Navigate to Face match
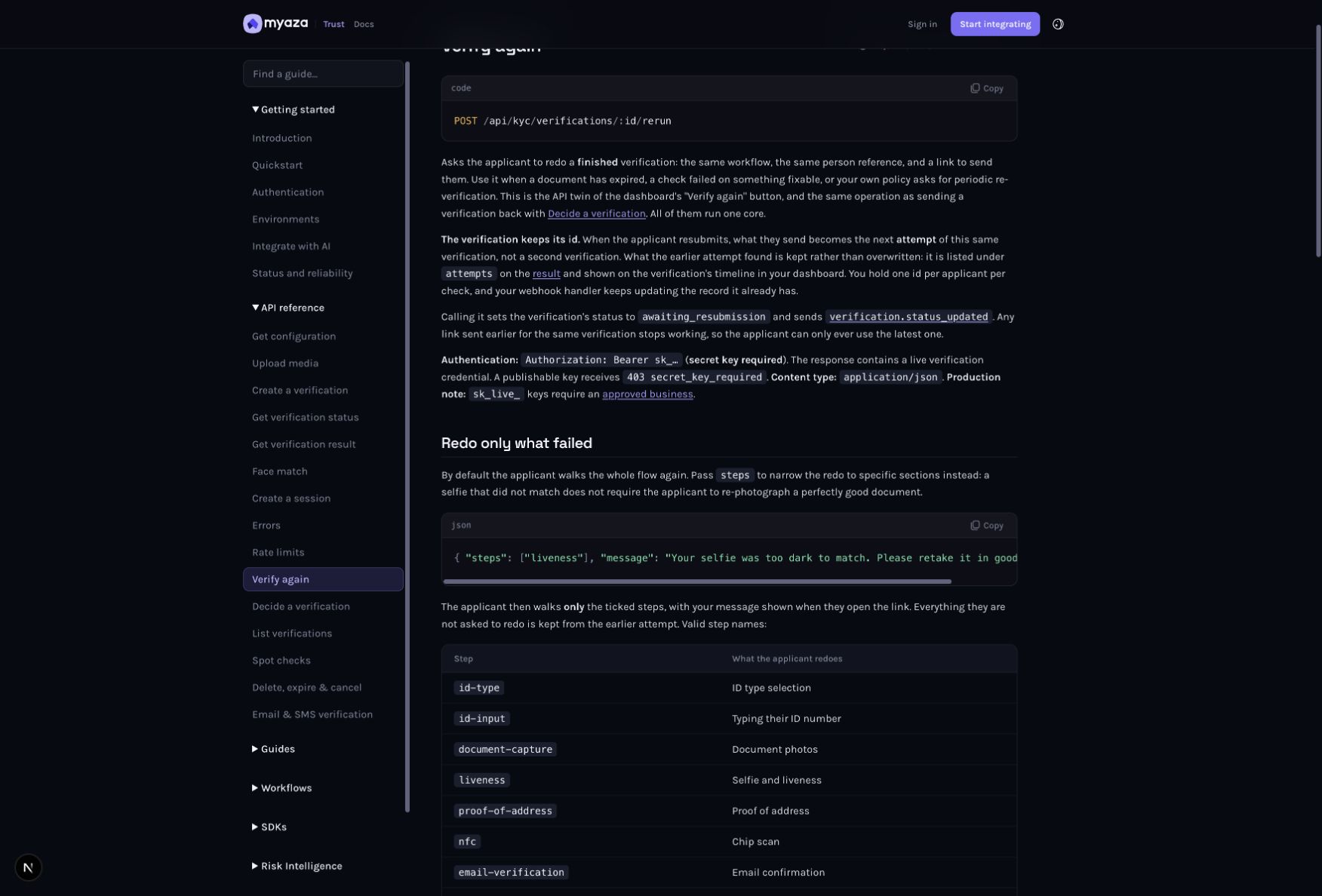Viewport: 1322px width, 896px height. 279,472
